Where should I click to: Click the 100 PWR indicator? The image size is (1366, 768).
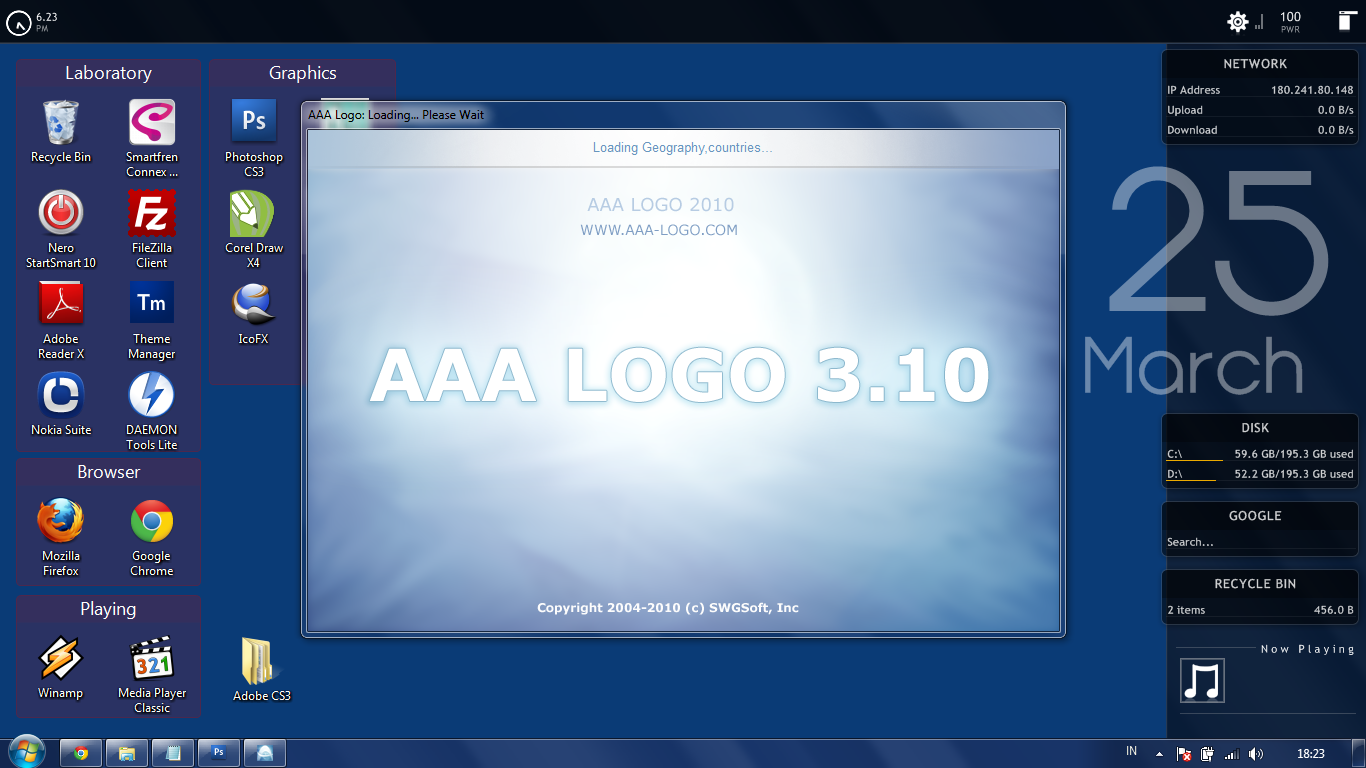1290,21
